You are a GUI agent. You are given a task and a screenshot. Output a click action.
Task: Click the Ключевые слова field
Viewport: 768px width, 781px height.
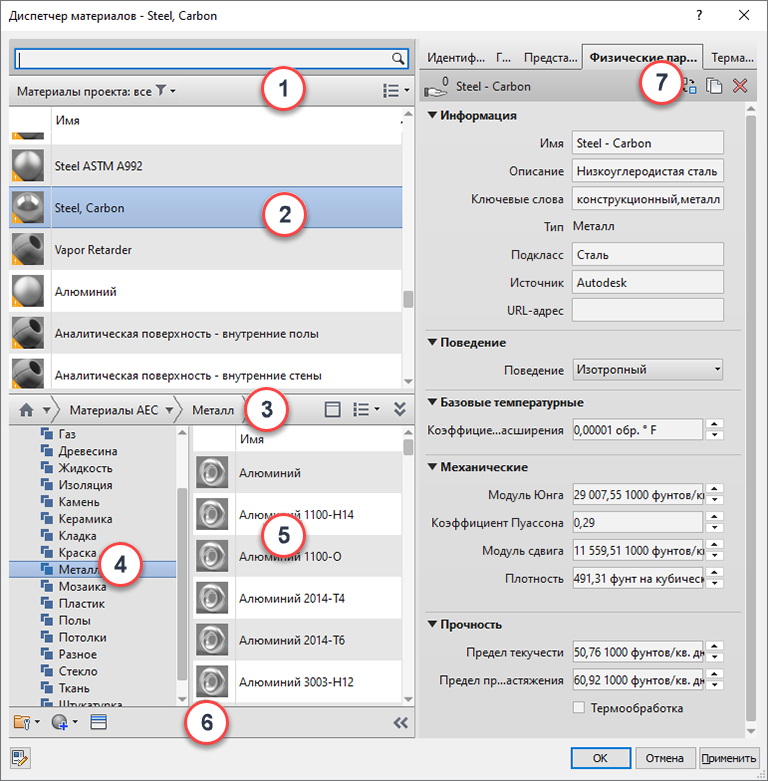click(647, 199)
